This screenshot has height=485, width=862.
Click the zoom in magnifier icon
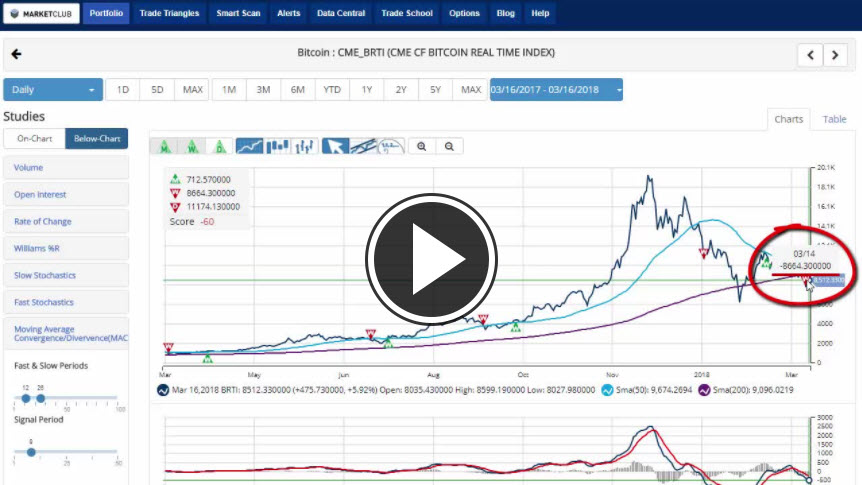(x=422, y=146)
